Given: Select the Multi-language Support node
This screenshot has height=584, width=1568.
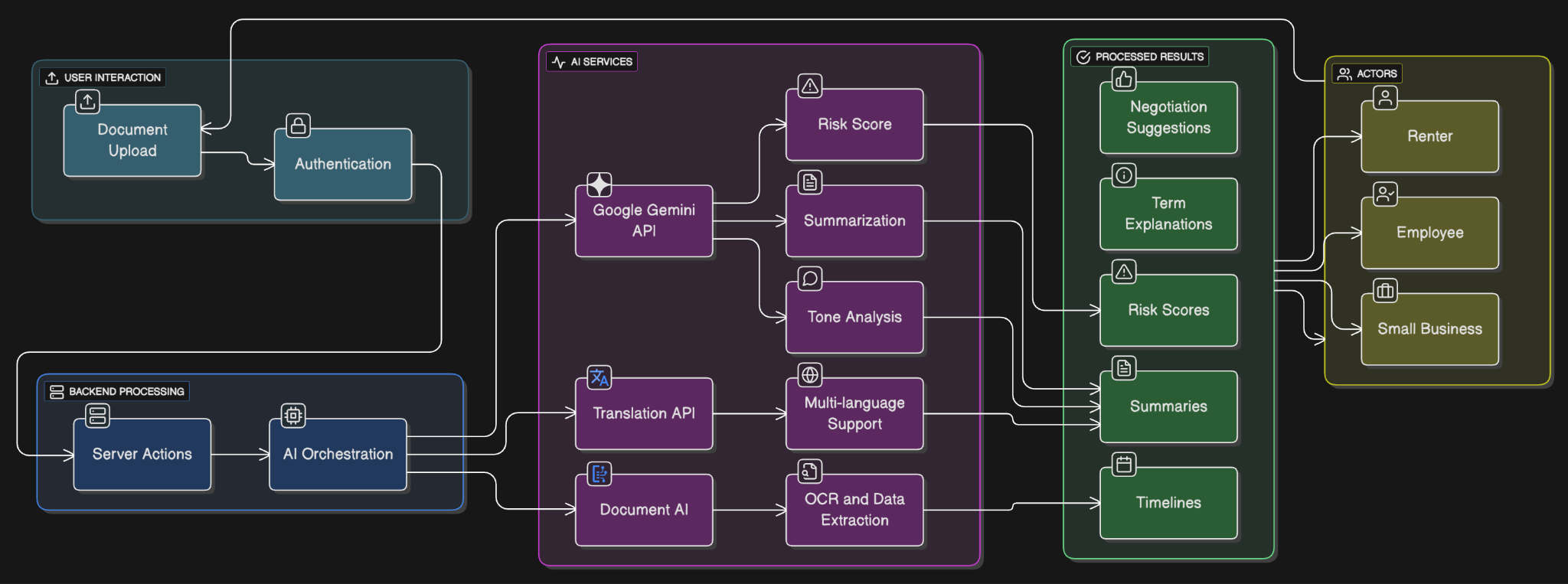Looking at the screenshot, I should [854, 414].
